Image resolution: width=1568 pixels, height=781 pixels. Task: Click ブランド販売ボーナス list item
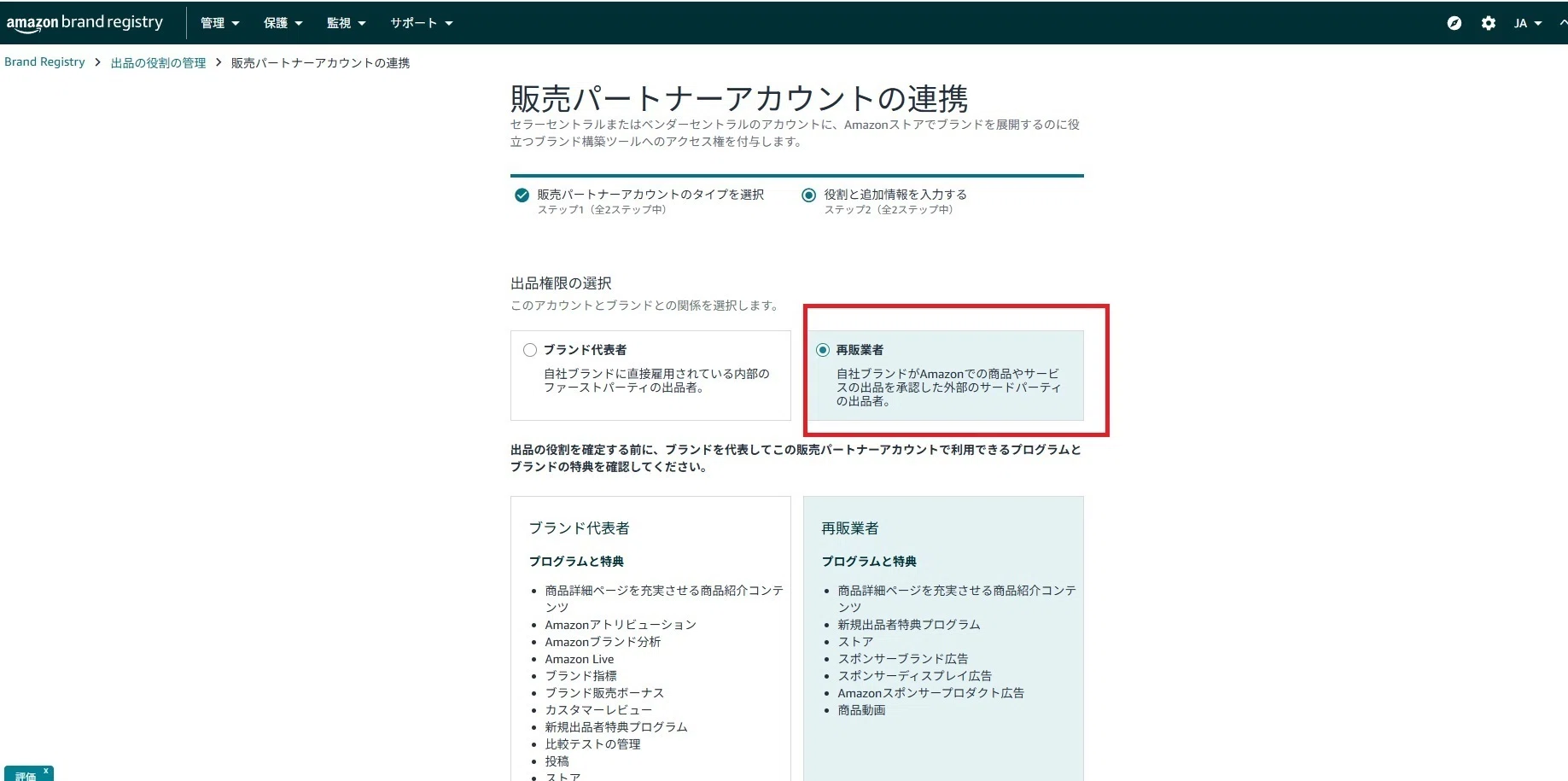pyautogui.click(x=604, y=693)
